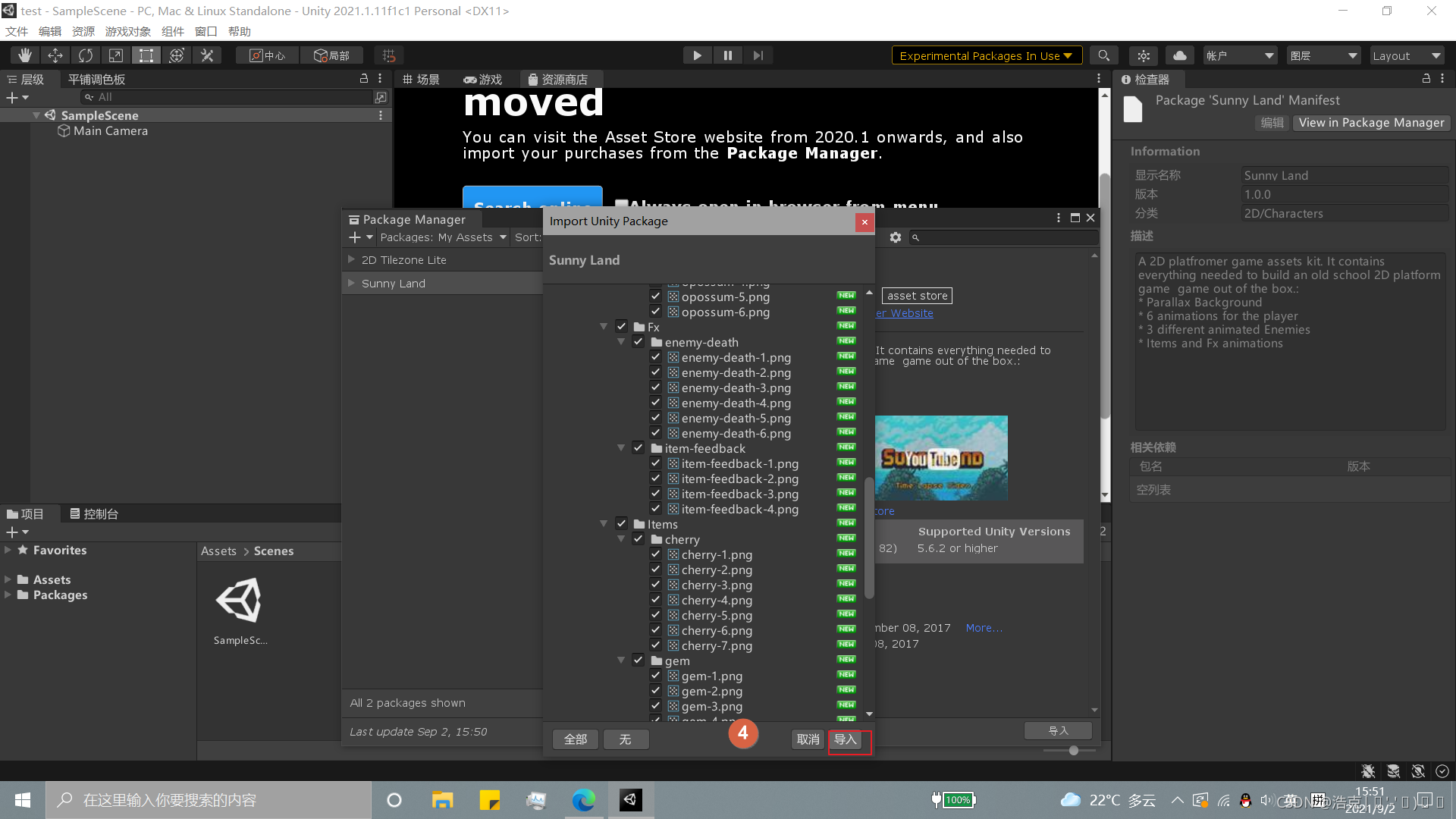This screenshot has width=1456, height=819.
Task: Uncheck cherry-4.png checkbox
Action: tap(656, 600)
